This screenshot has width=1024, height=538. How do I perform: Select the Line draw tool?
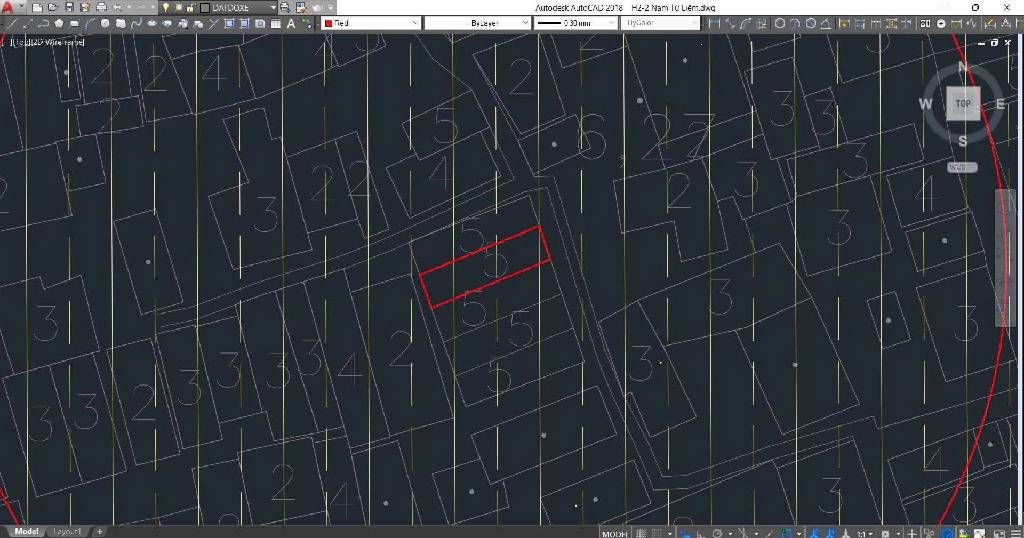point(11,23)
